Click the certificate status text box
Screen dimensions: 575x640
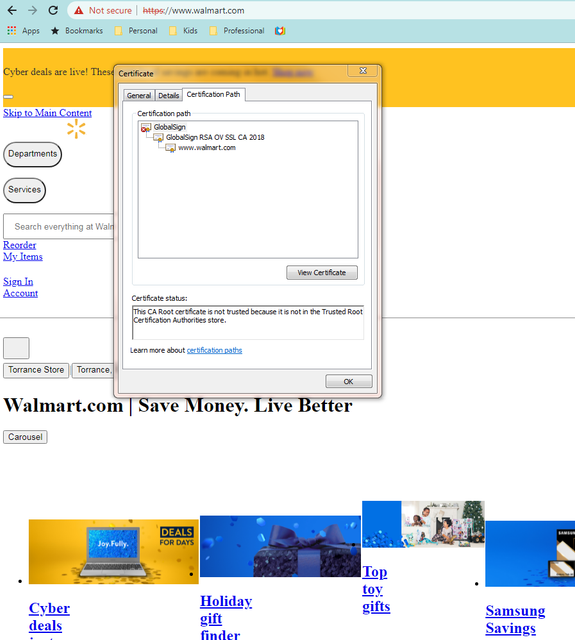coord(248,322)
